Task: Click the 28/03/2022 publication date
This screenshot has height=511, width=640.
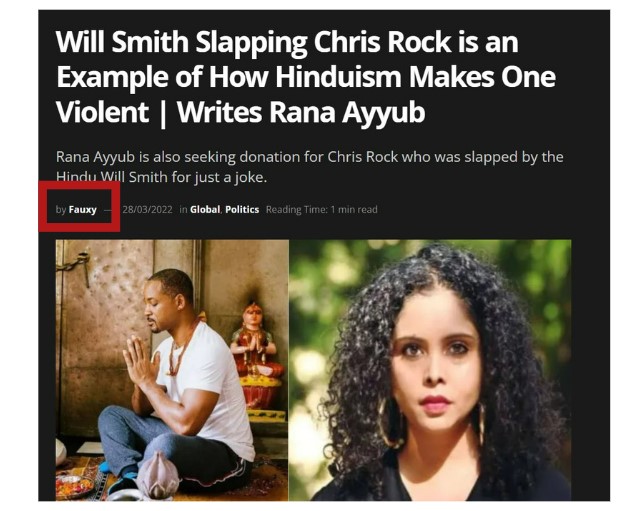Action: tap(147, 209)
